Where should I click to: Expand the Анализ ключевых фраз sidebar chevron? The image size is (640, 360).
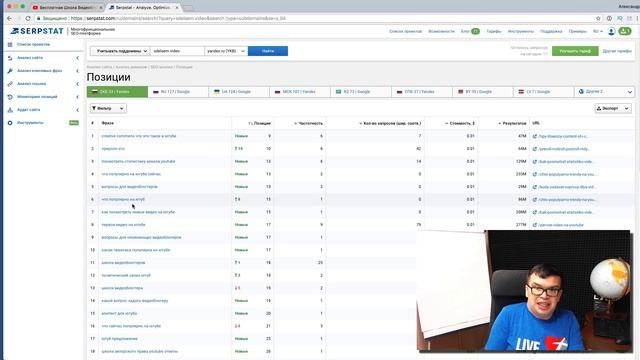[78, 71]
